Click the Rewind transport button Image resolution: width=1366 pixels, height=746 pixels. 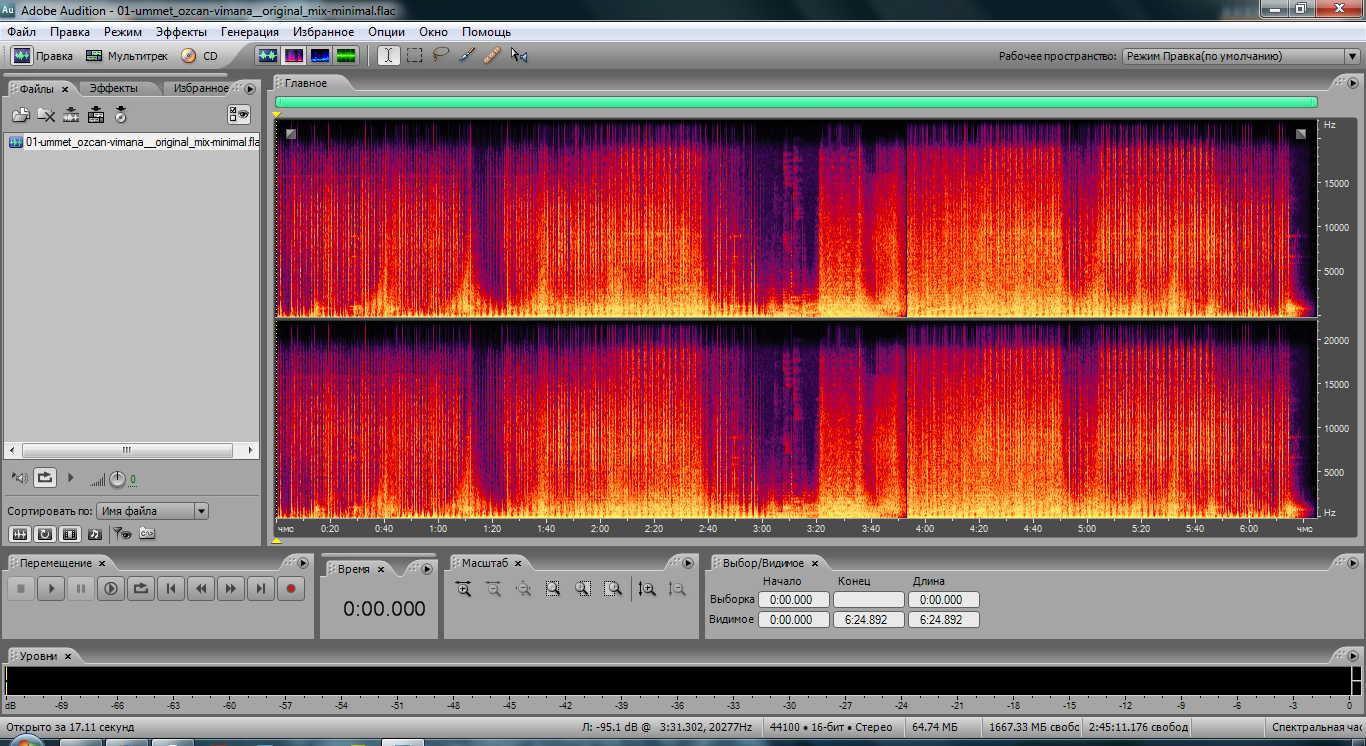point(201,589)
